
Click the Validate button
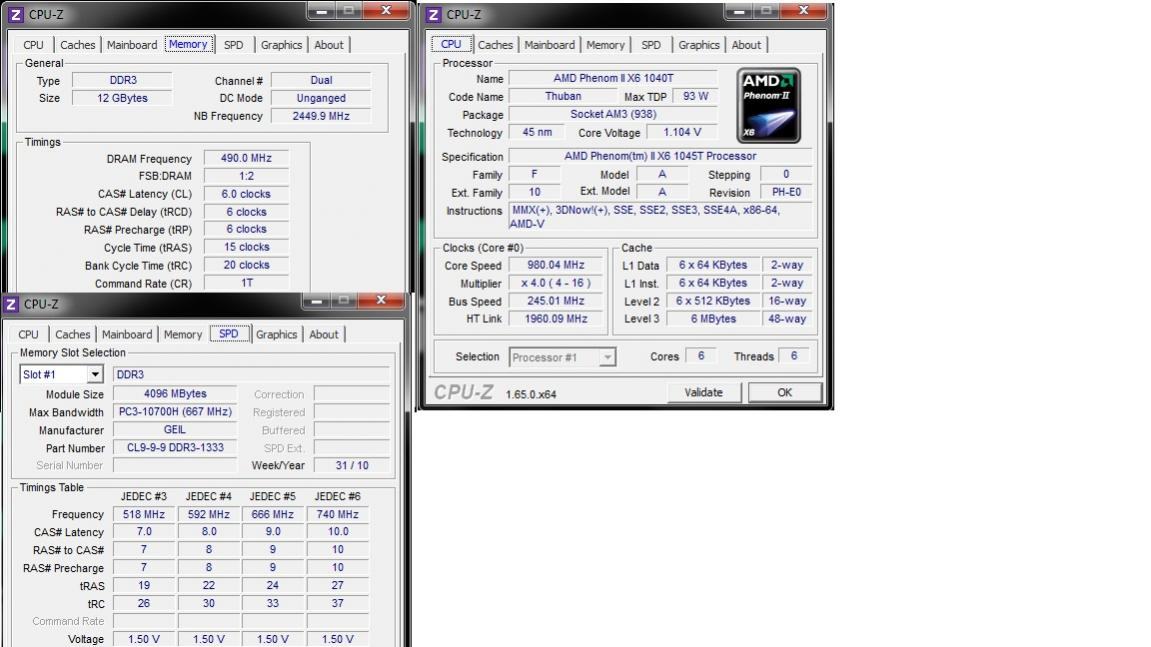click(x=703, y=393)
